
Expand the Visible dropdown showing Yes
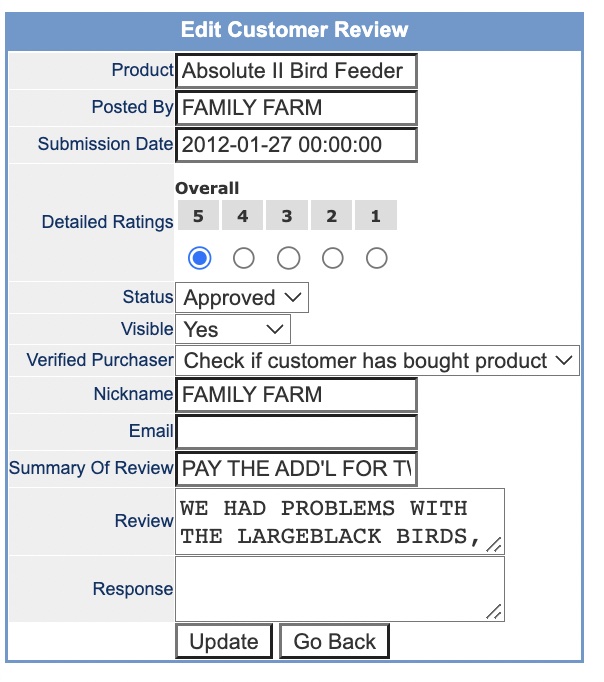tap(233, 329)
